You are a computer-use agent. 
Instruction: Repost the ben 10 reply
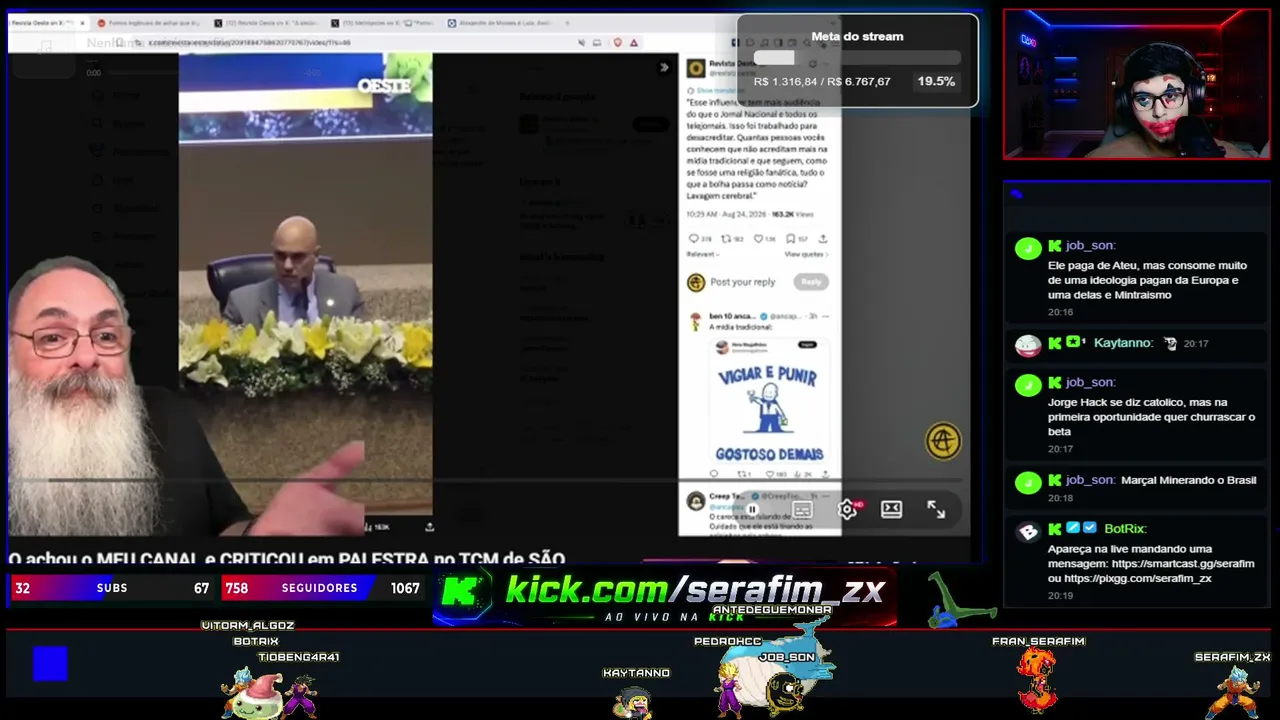743,474
